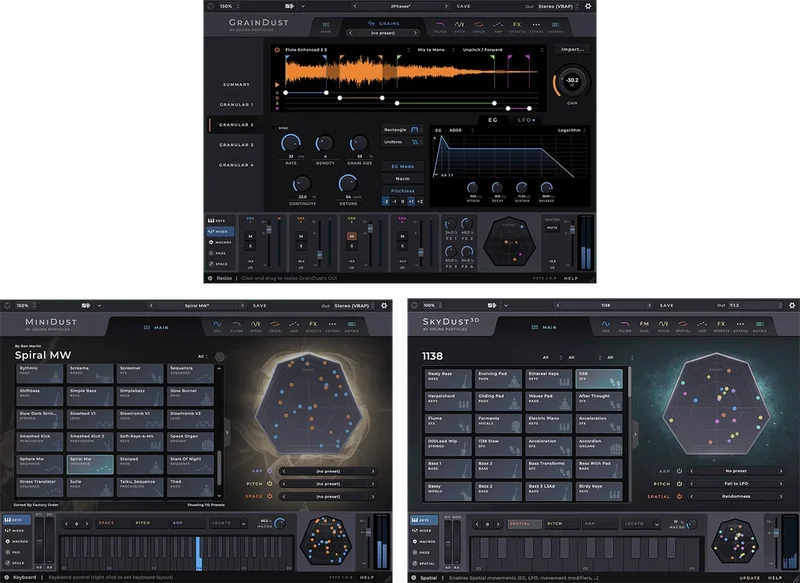Image resolution: width=800 pixels, height=583 pixels.
Task: Click the Gain knob in GrainDust
Action: [x=571, y=81]
